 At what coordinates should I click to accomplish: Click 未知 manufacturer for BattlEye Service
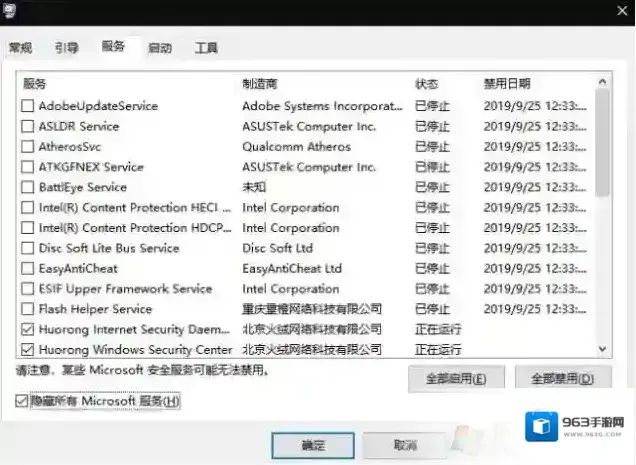click(x=254, y=187)
